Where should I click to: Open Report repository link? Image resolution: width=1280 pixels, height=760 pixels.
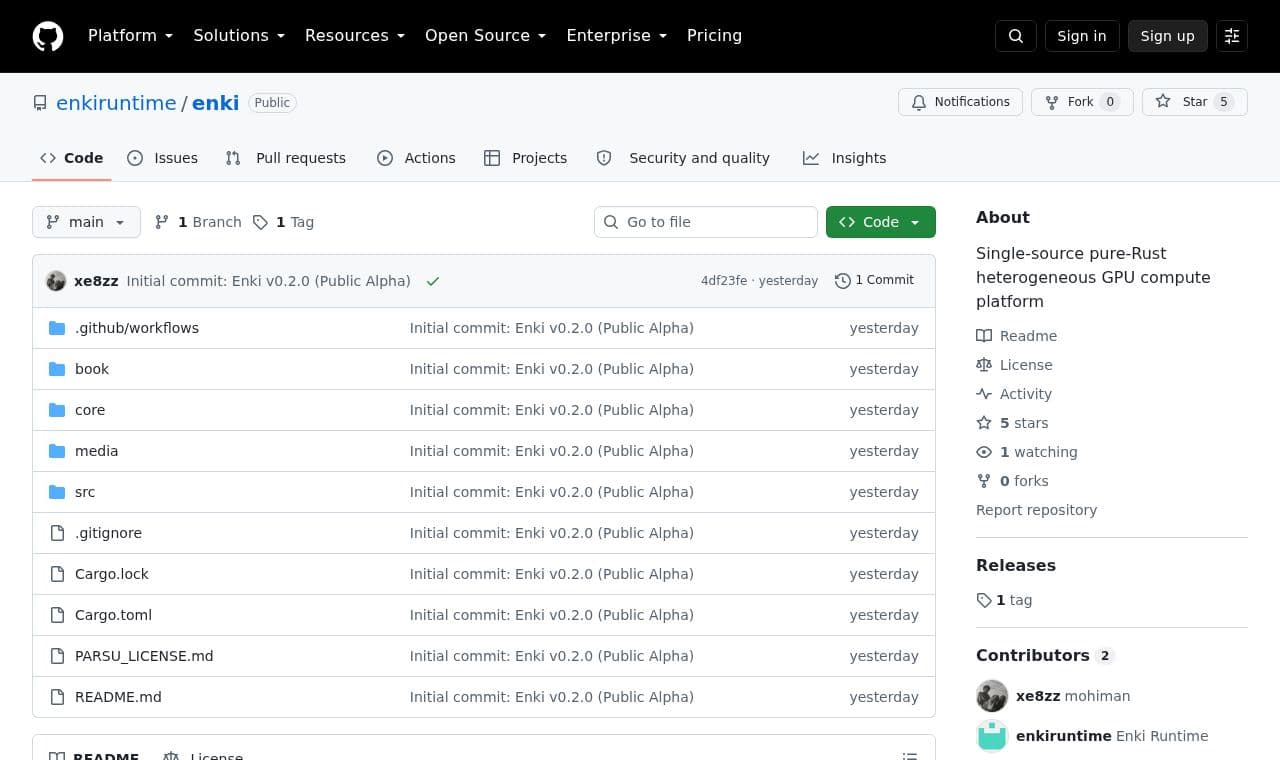click(x=1036, y=510)
